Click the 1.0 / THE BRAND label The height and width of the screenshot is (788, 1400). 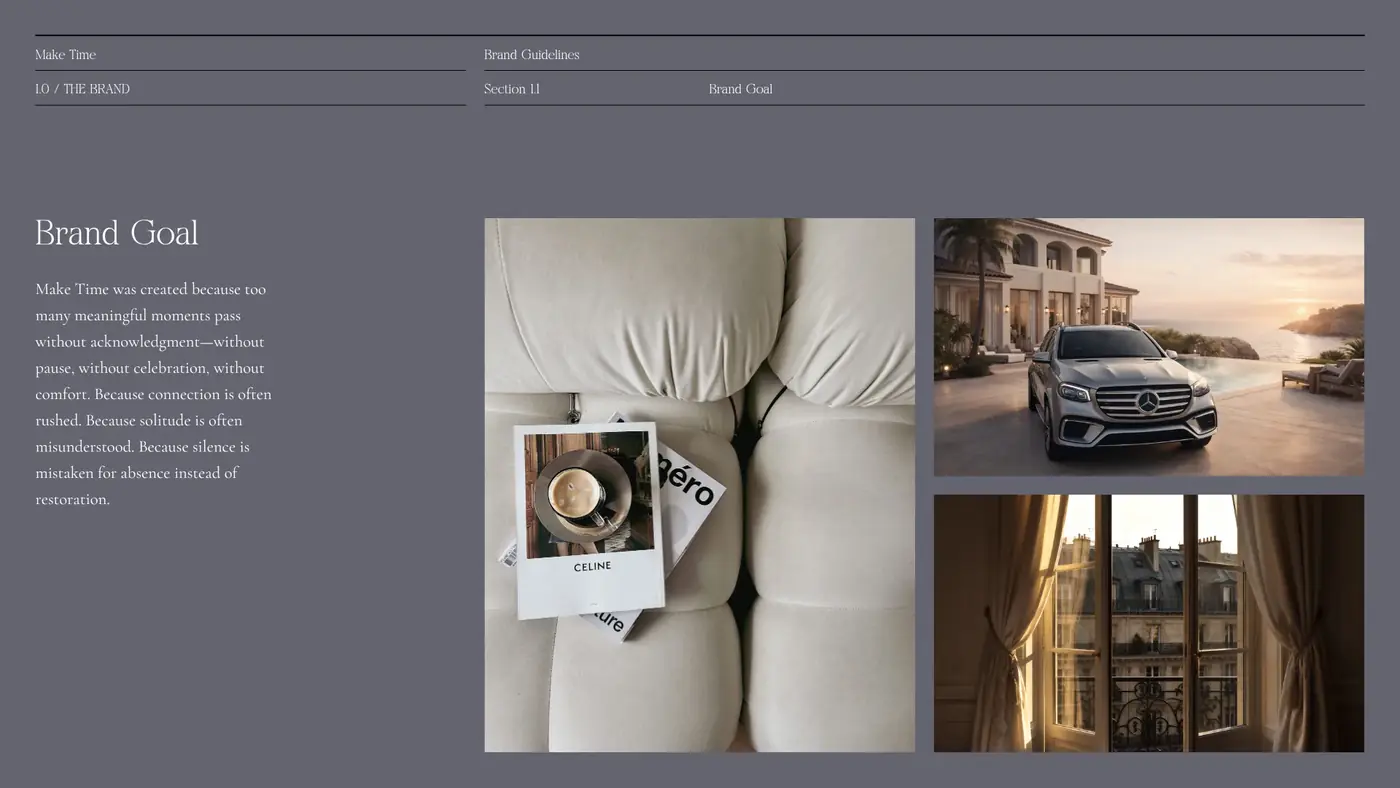[x=83, y=89]
